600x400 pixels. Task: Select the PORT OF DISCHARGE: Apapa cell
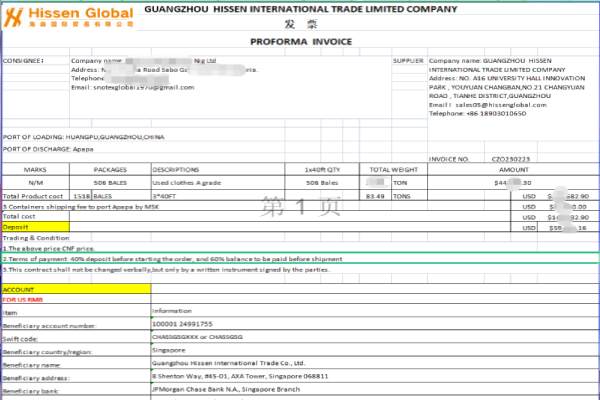pos(48,149)
